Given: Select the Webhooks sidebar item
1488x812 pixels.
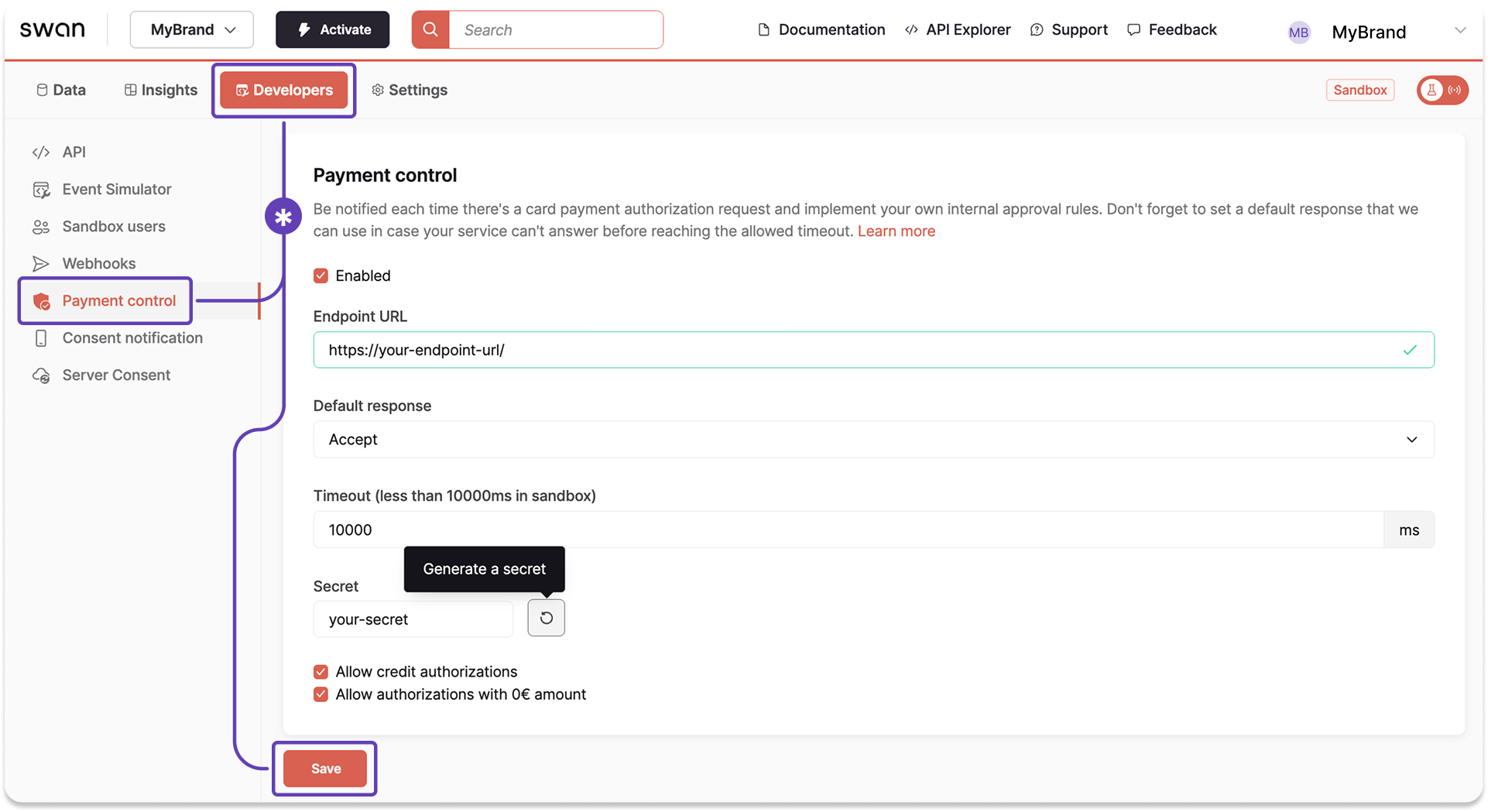Looking at the screenshot, I should click(99, 263).
